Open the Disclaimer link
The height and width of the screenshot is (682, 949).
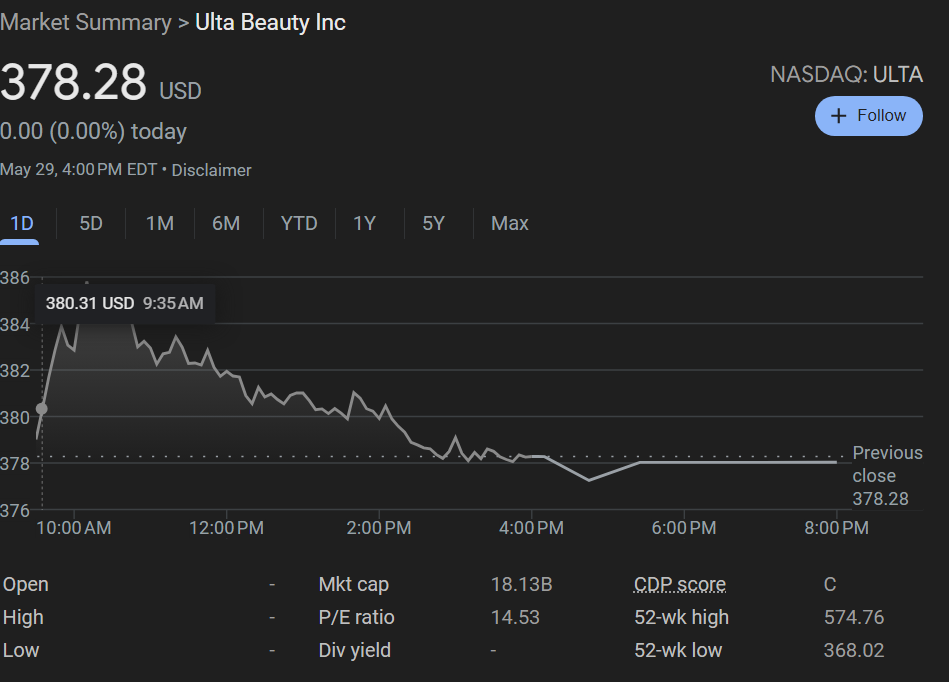211,170
